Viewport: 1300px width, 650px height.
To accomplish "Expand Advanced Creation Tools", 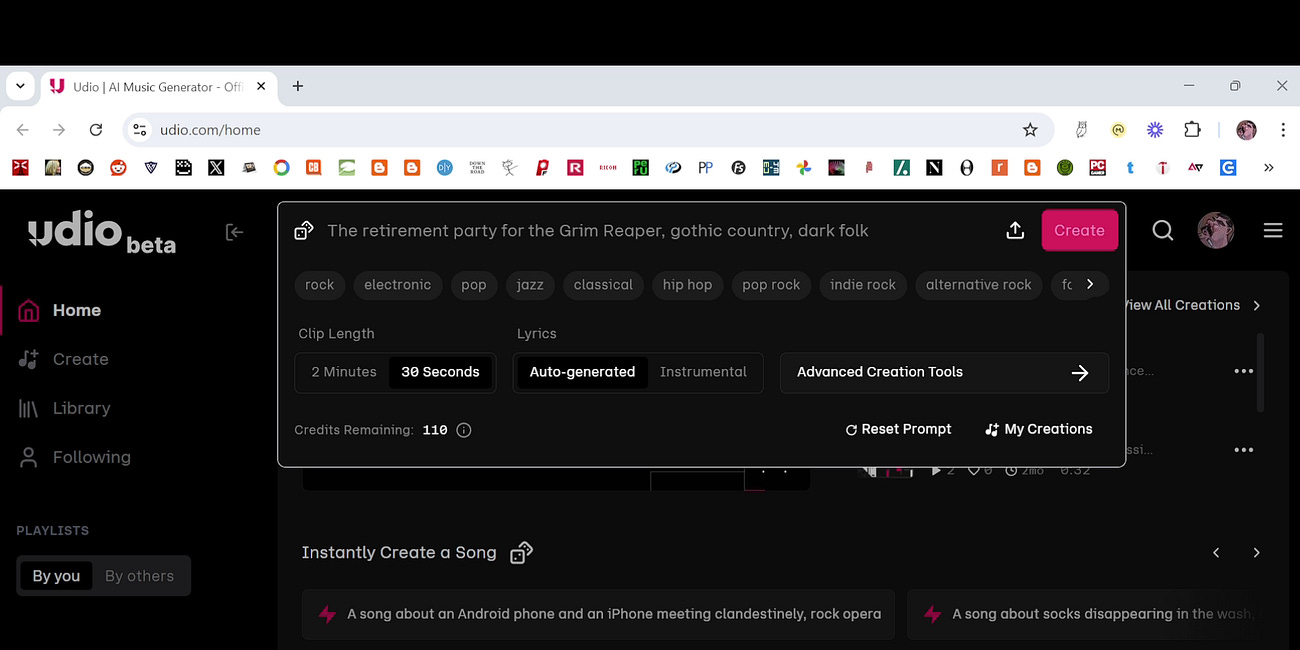I will [x=944, y=372].
